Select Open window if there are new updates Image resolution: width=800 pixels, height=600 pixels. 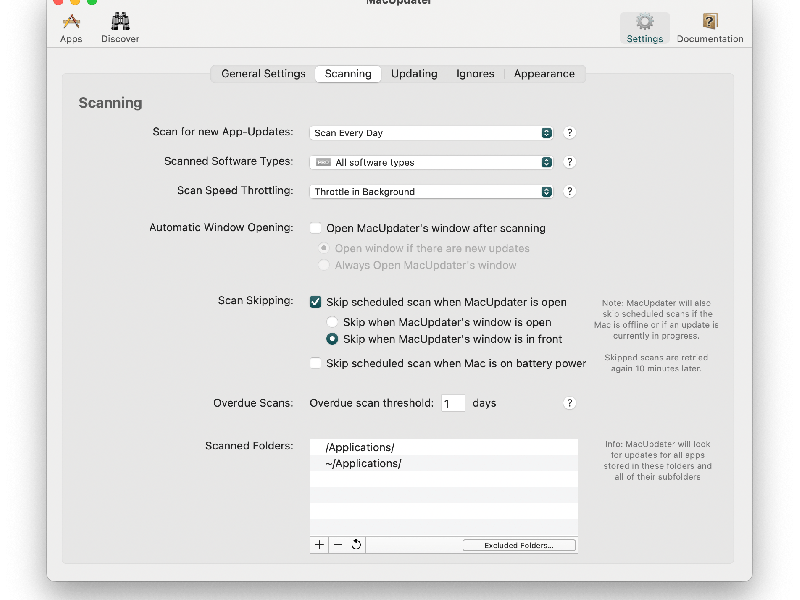coord(323,248)
